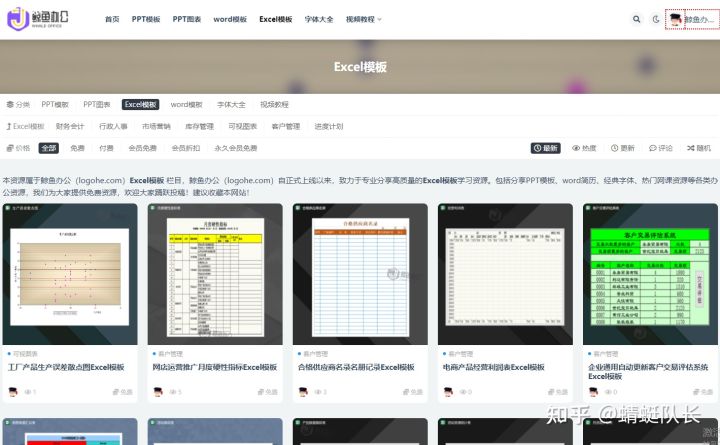Screen dimensions: 720x445
Task: Select PPT模板 category filter
Action: [55, 105]
